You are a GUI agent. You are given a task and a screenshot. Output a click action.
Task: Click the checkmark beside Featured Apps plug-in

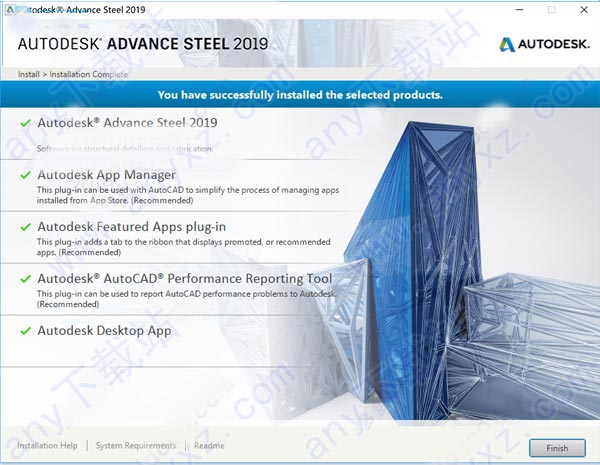(26, 227)
